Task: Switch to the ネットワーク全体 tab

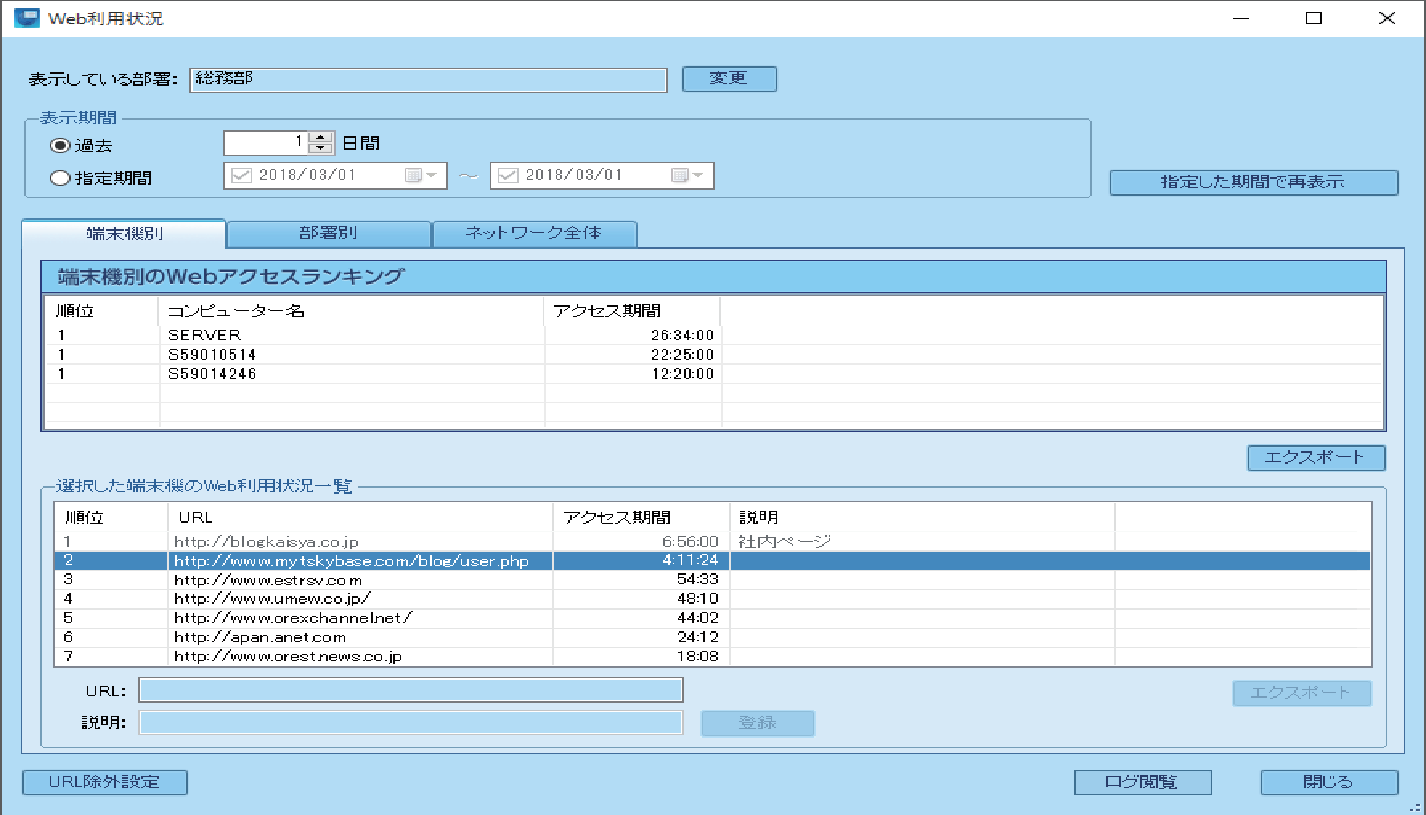Action: pos(534,234)
